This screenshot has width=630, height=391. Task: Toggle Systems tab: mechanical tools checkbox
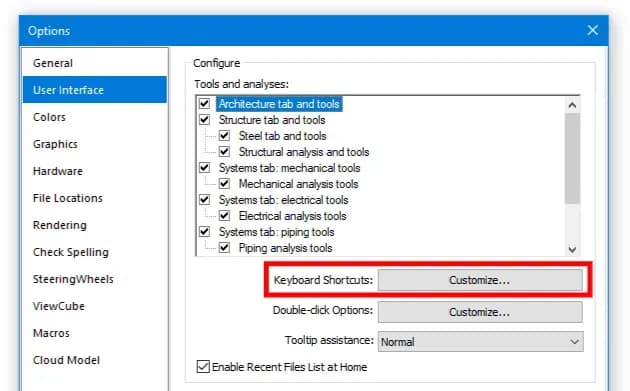pos(205,168)
